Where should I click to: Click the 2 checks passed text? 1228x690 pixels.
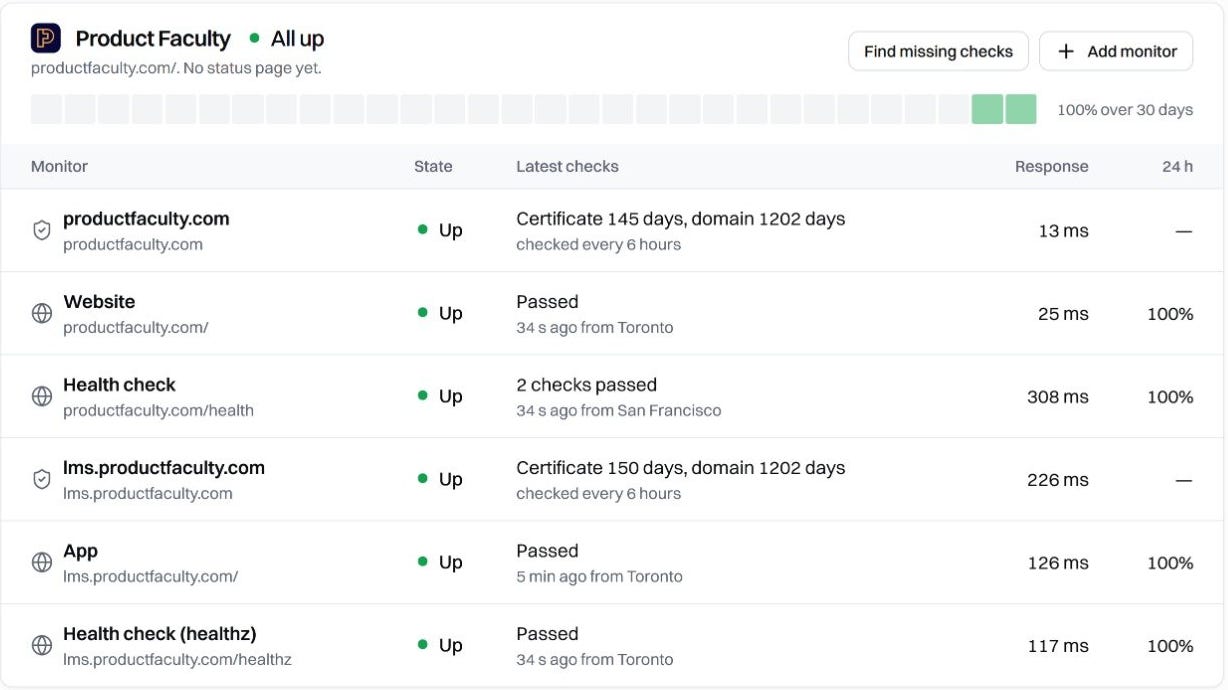coord(587,385)
